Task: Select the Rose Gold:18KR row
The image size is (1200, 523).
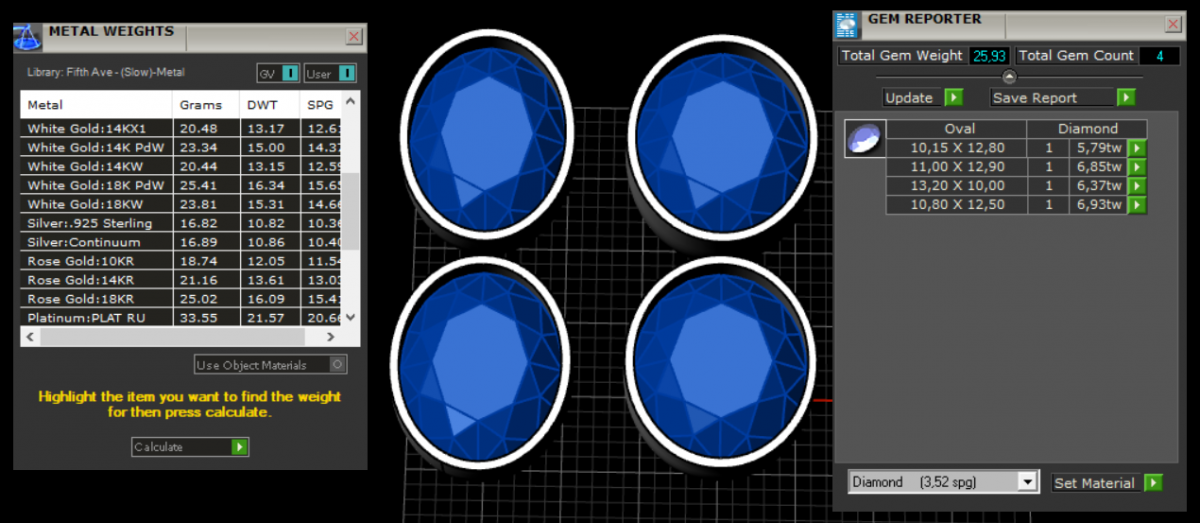Action: tap(181, 299)
